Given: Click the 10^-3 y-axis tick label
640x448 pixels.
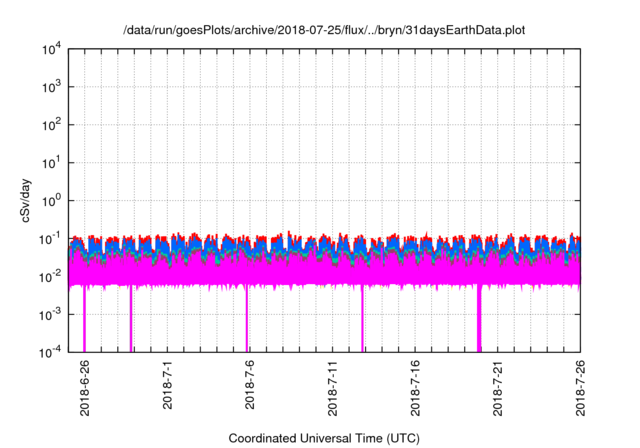Looking at the screenshot, I should 51,315.
